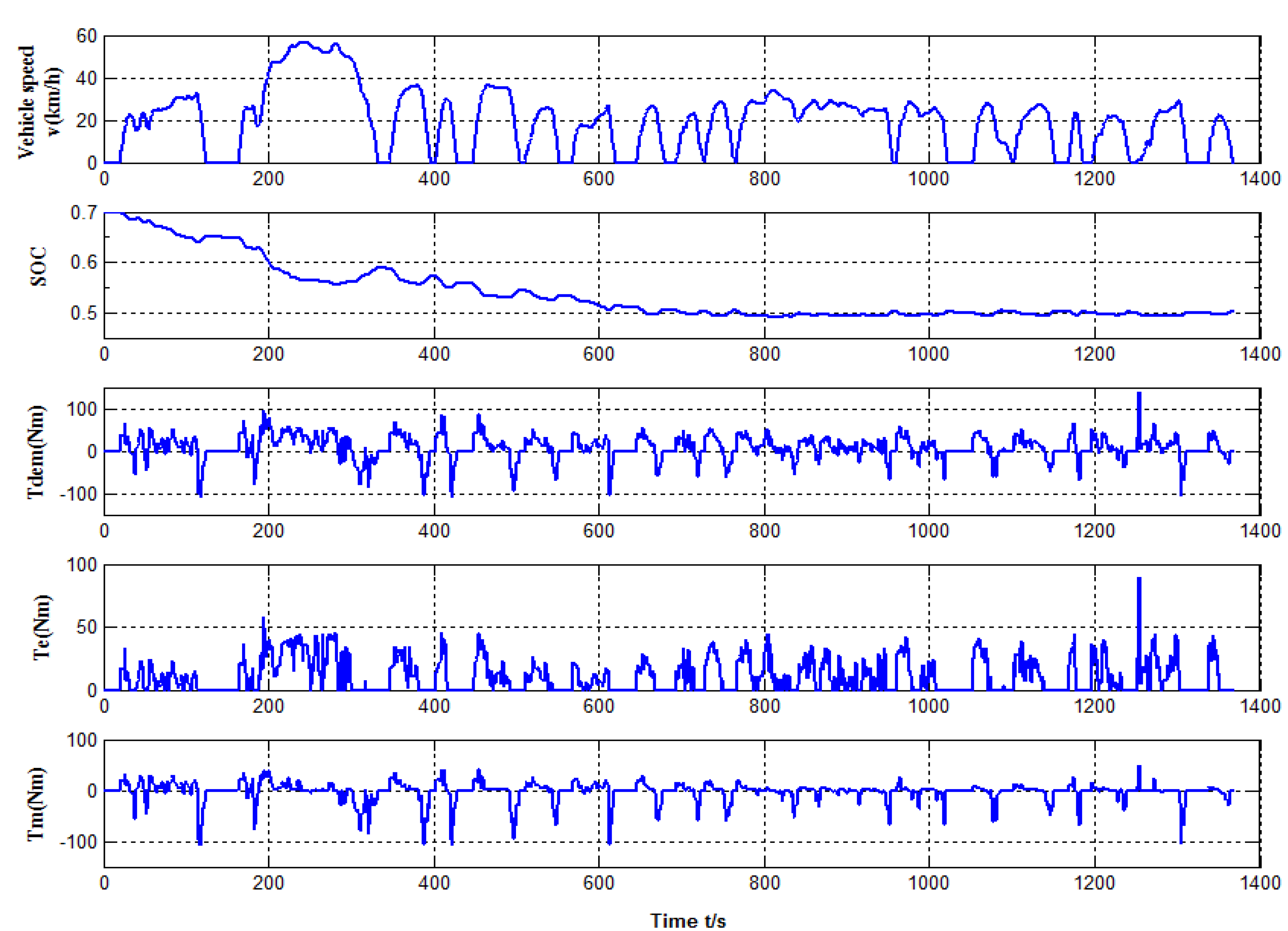Click the 1000 tick below the Te plot
Image resolution: width=1288 pixels, height=931 pixels.
929,706
